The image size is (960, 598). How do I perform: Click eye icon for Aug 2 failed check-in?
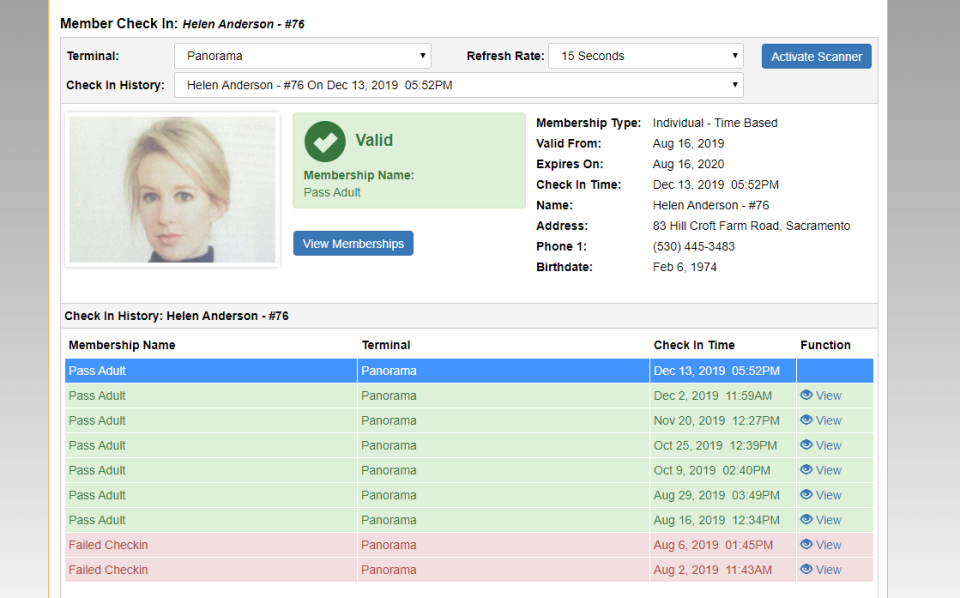pos(806,570)
